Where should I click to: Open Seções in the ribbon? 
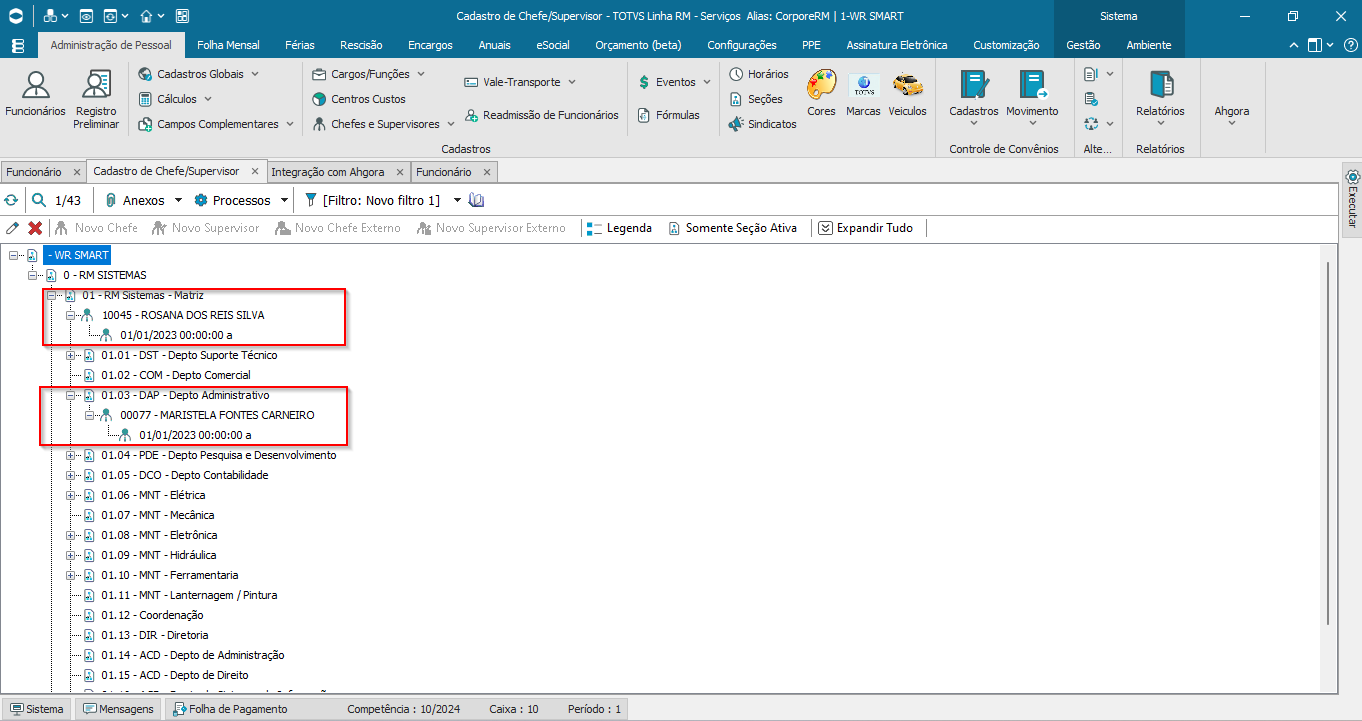point(756,99)
